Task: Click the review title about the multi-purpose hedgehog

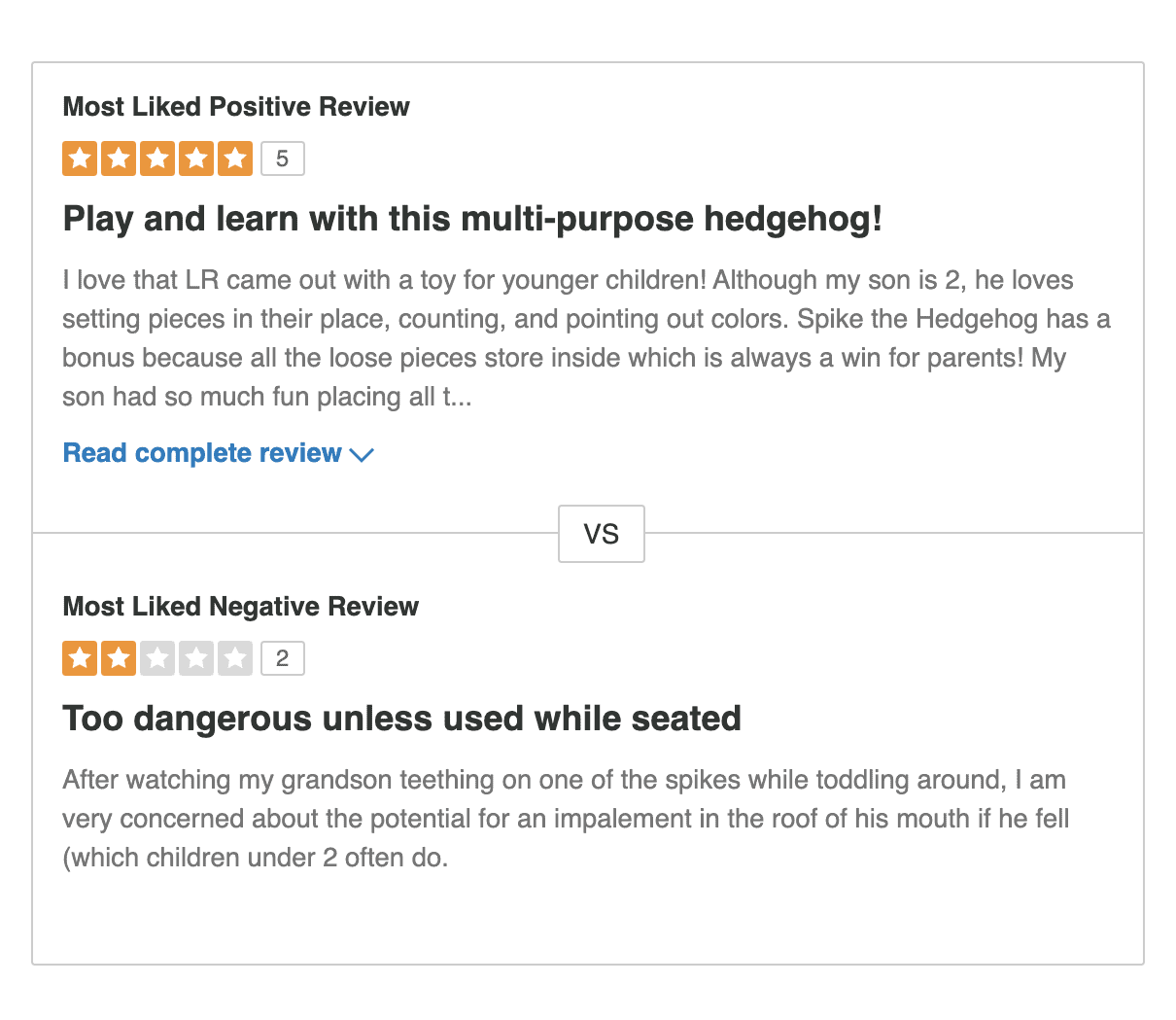Action: point(472,219)
